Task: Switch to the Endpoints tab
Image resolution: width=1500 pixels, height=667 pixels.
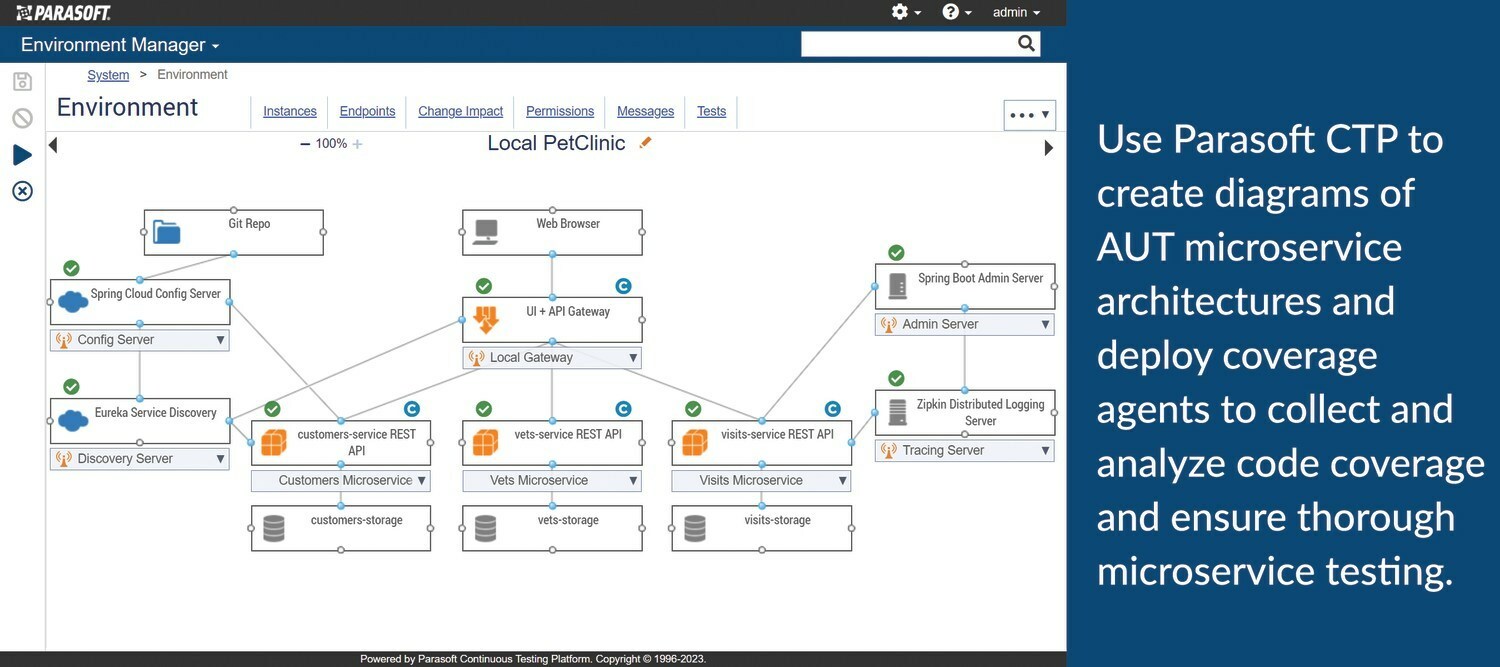Action: tap(367, 111)
